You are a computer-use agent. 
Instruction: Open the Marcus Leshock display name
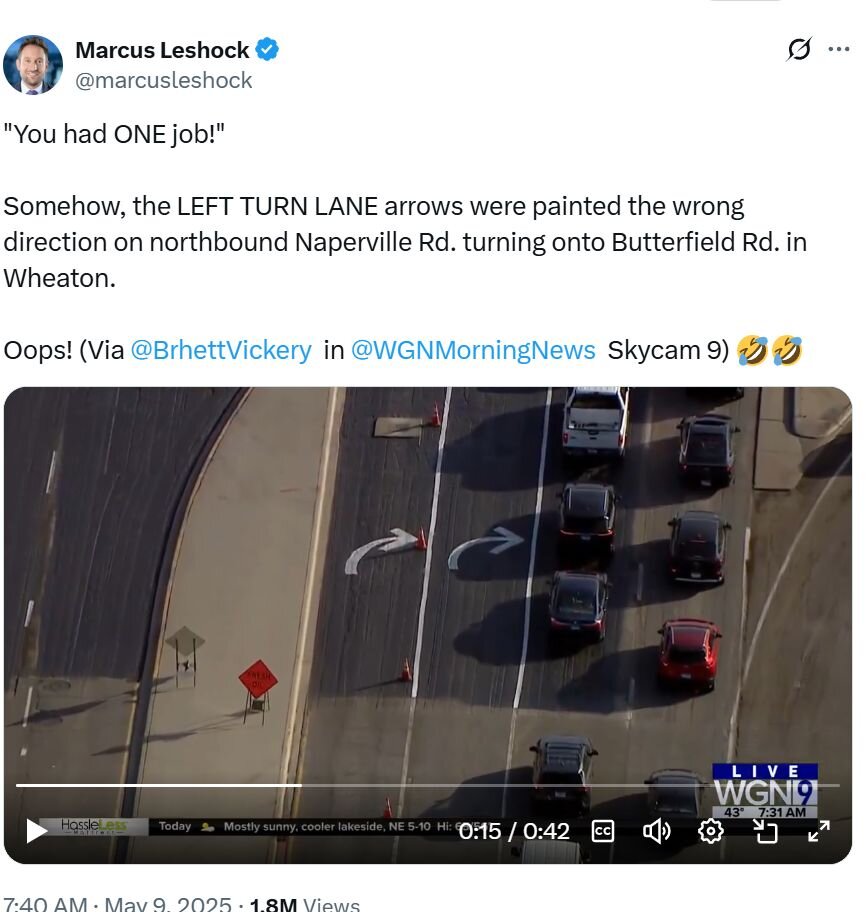[162, 50]
